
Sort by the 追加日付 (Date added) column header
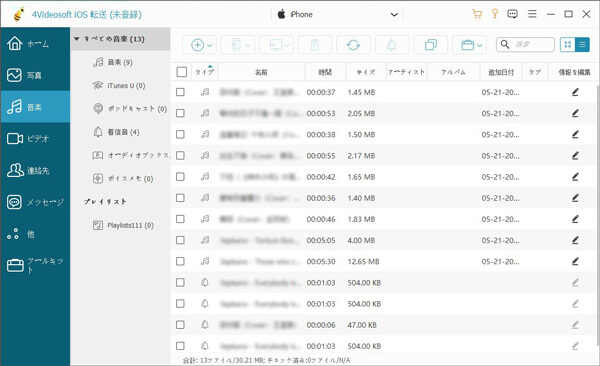pos(501,72)
